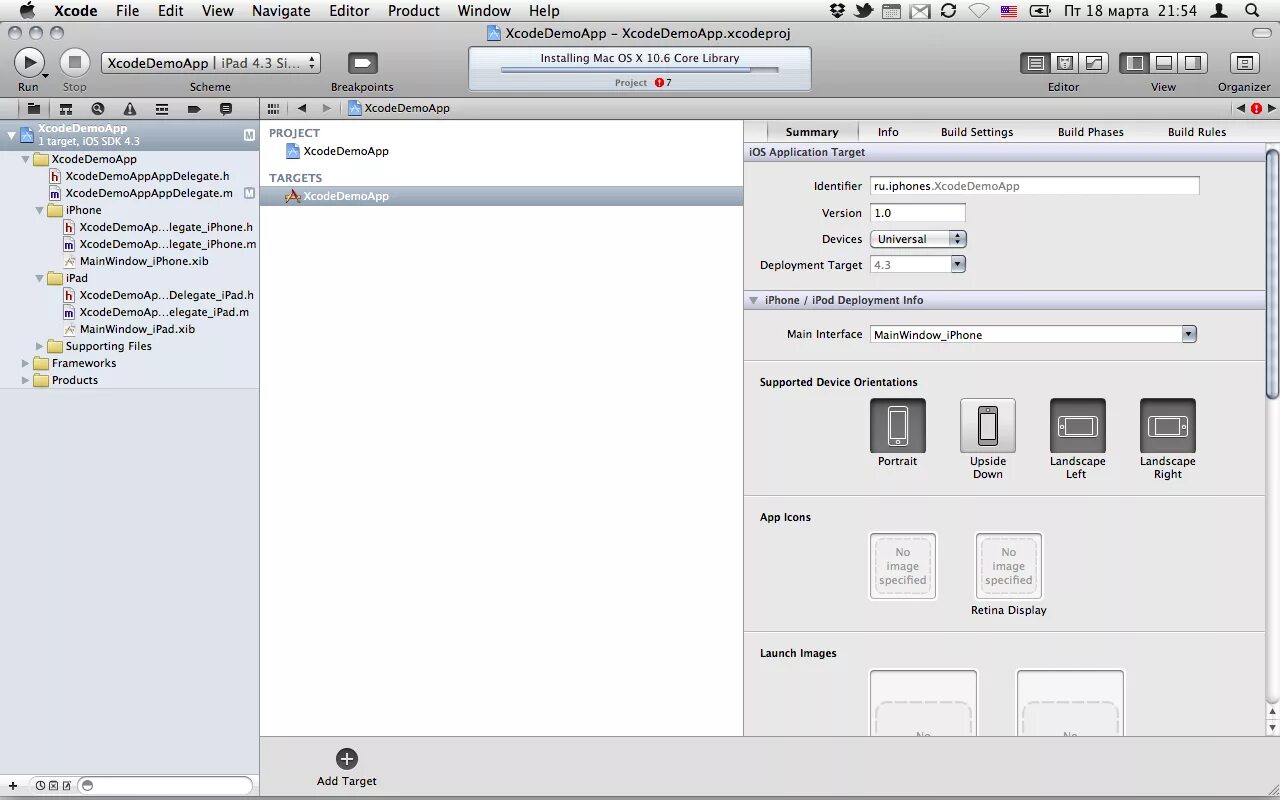Switch to the Build Phases tab
1280x800 pixels.
(x=1091, y=132)
